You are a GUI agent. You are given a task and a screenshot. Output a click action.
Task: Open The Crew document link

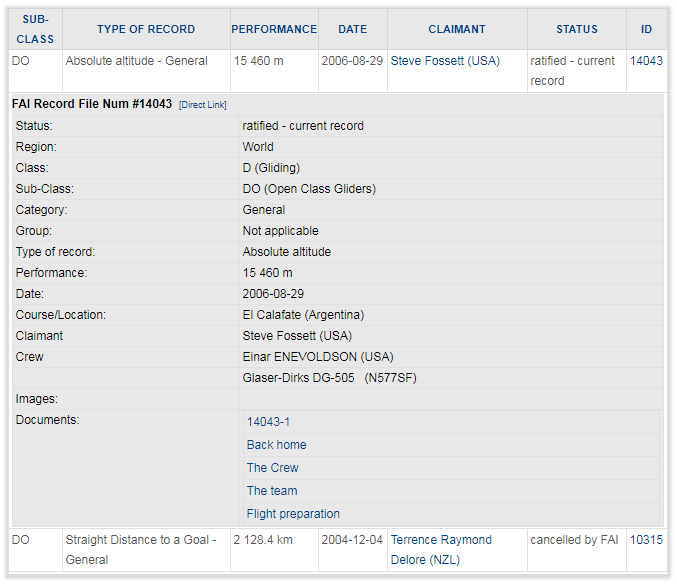coord(272,467)
